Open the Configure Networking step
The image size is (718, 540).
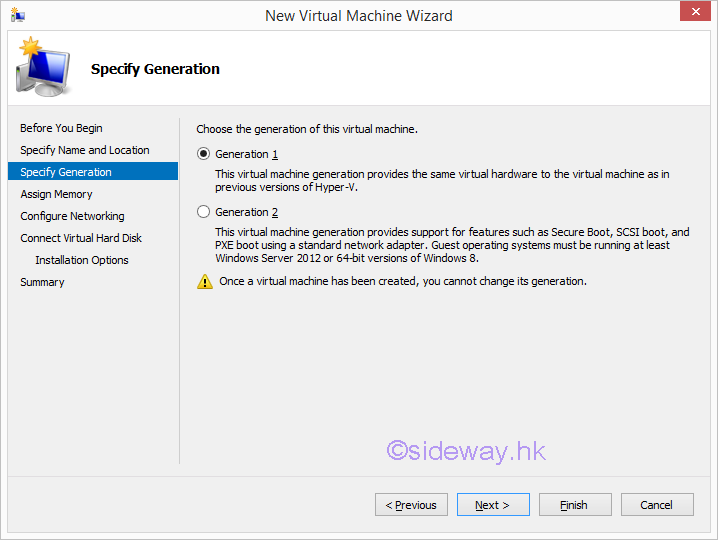coord(72,216)
